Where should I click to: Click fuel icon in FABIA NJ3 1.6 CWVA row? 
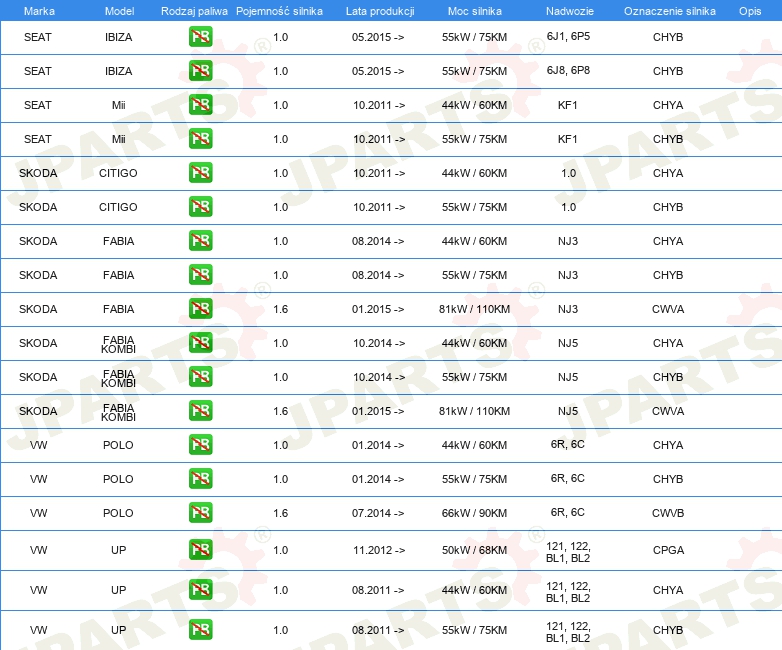[200, 308]
